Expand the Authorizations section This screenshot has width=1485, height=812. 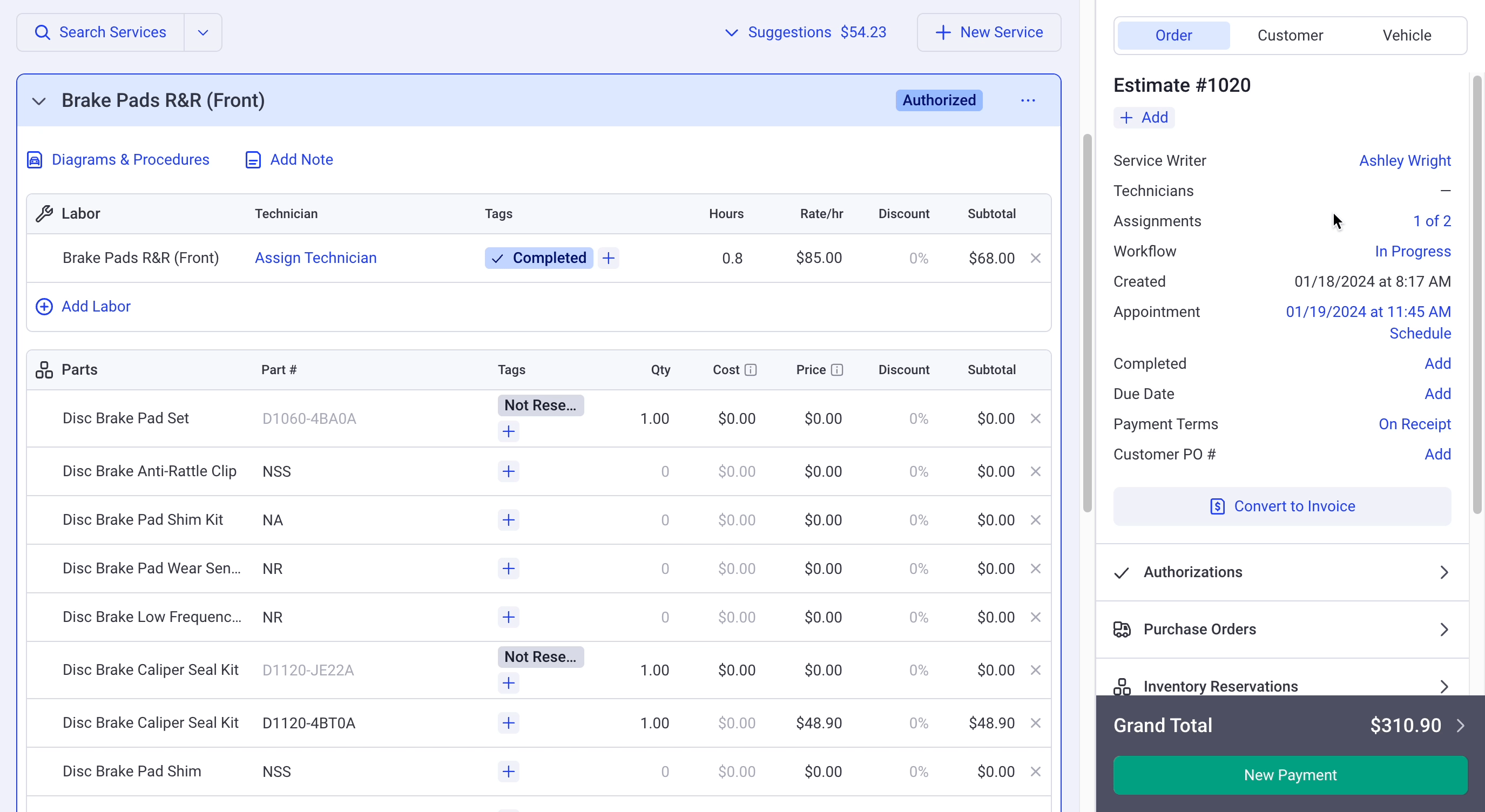(x=1443, y=572)
